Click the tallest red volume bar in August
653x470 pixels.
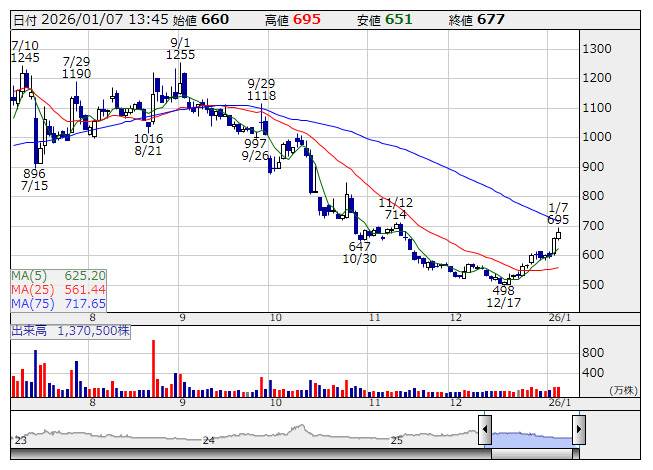click(153, 368)
